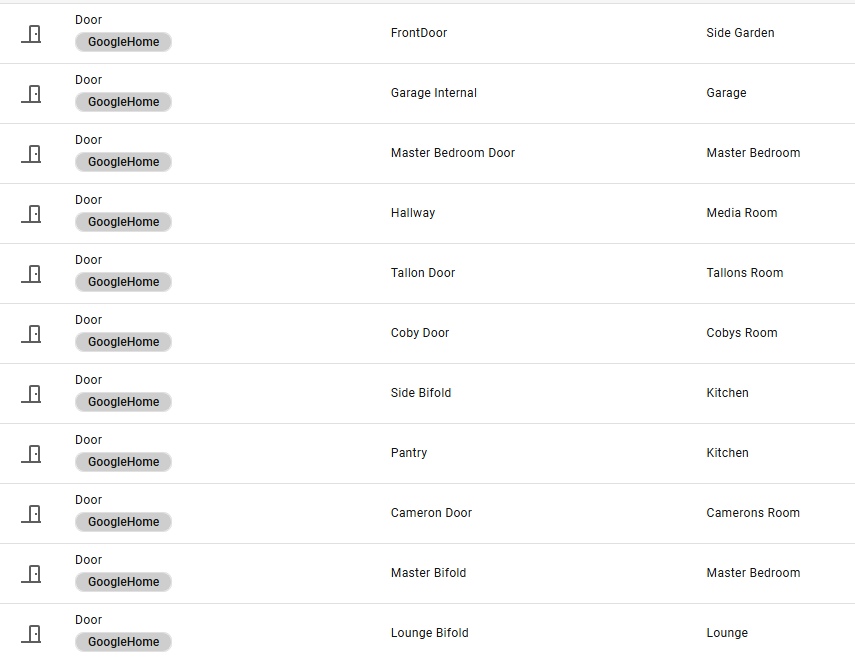
Task: Open the Cobys Room area entry
Action: tap(741, 333)
